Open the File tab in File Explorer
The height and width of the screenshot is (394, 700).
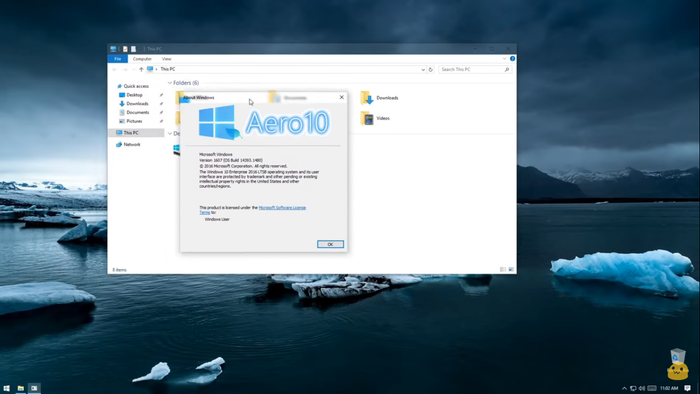pos(117,59)
